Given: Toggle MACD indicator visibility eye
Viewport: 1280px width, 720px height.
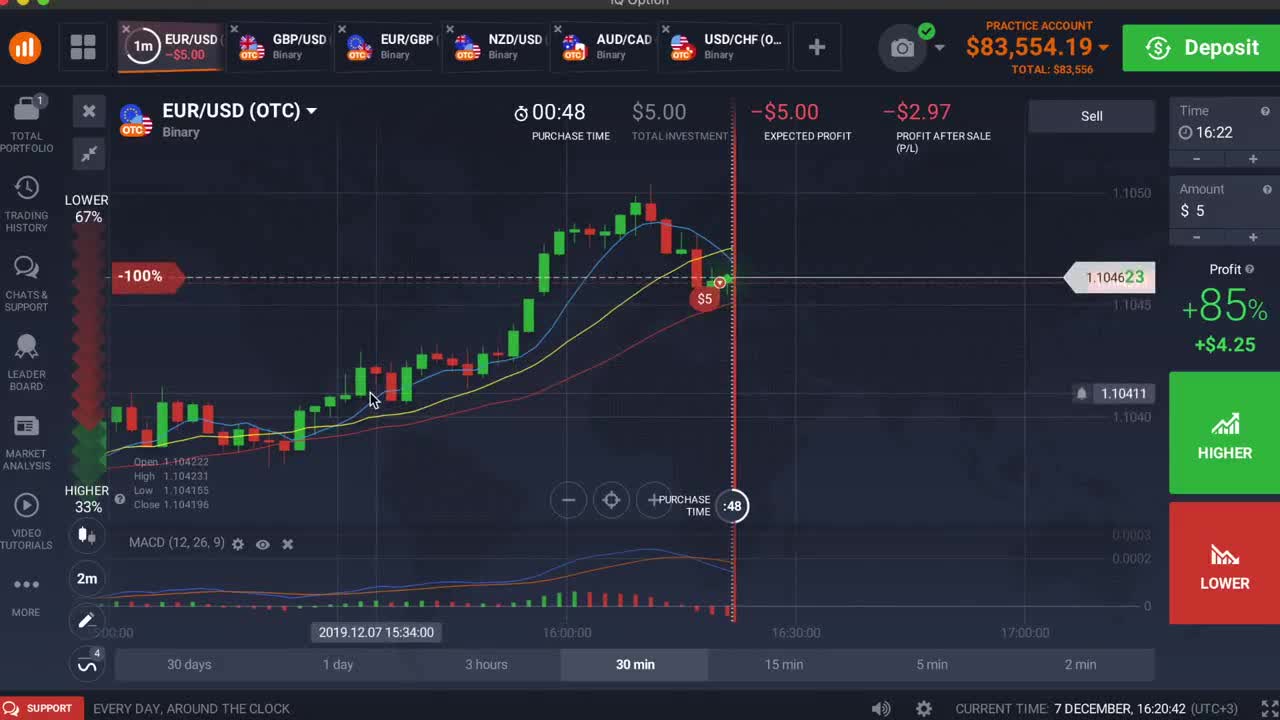Looking at the screenshot, I should [263, 544].
